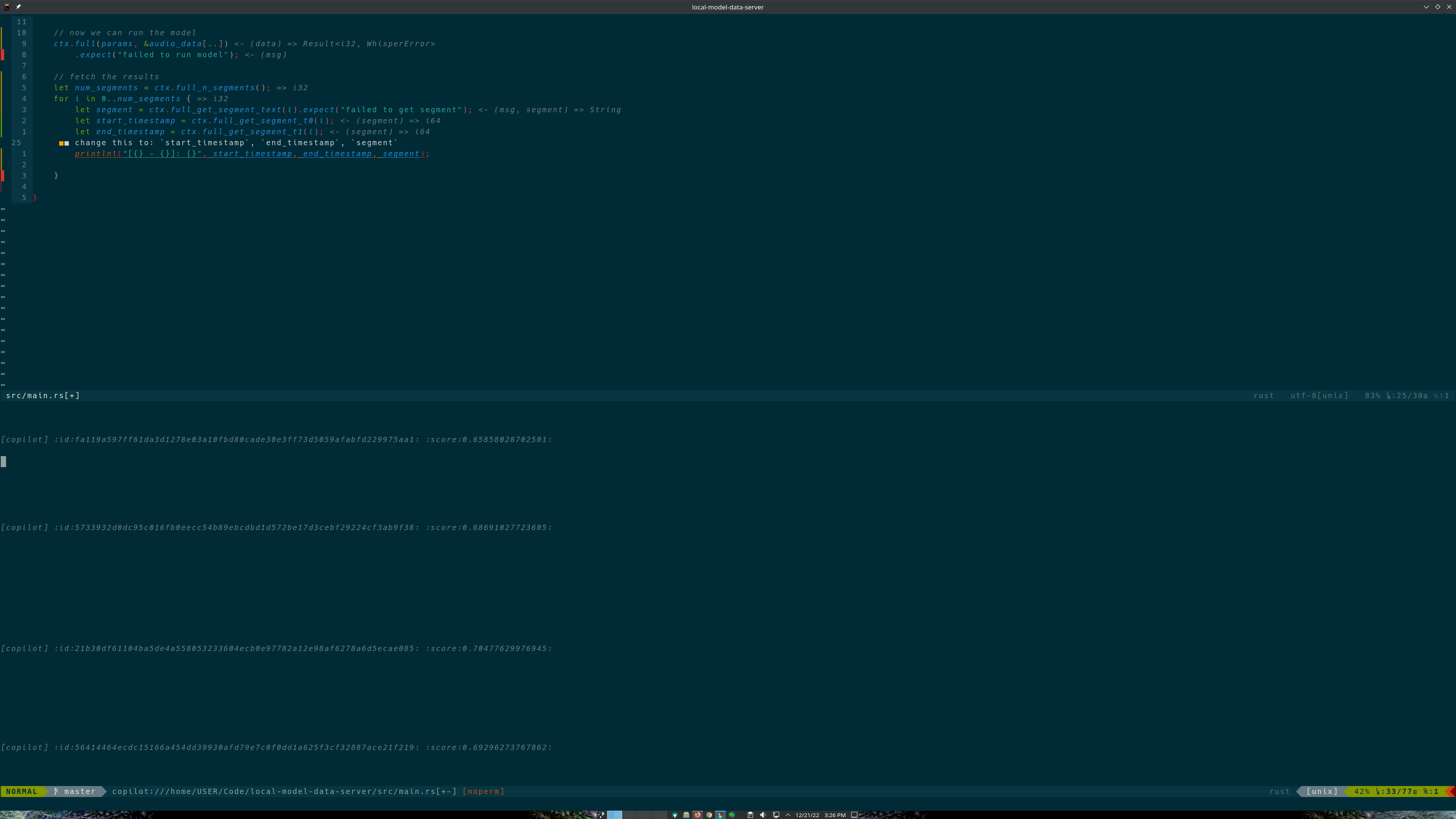This screenshot has width=1456, height=819.
Task: Open the green system monitor tray icon
Action: coord(733,815)
